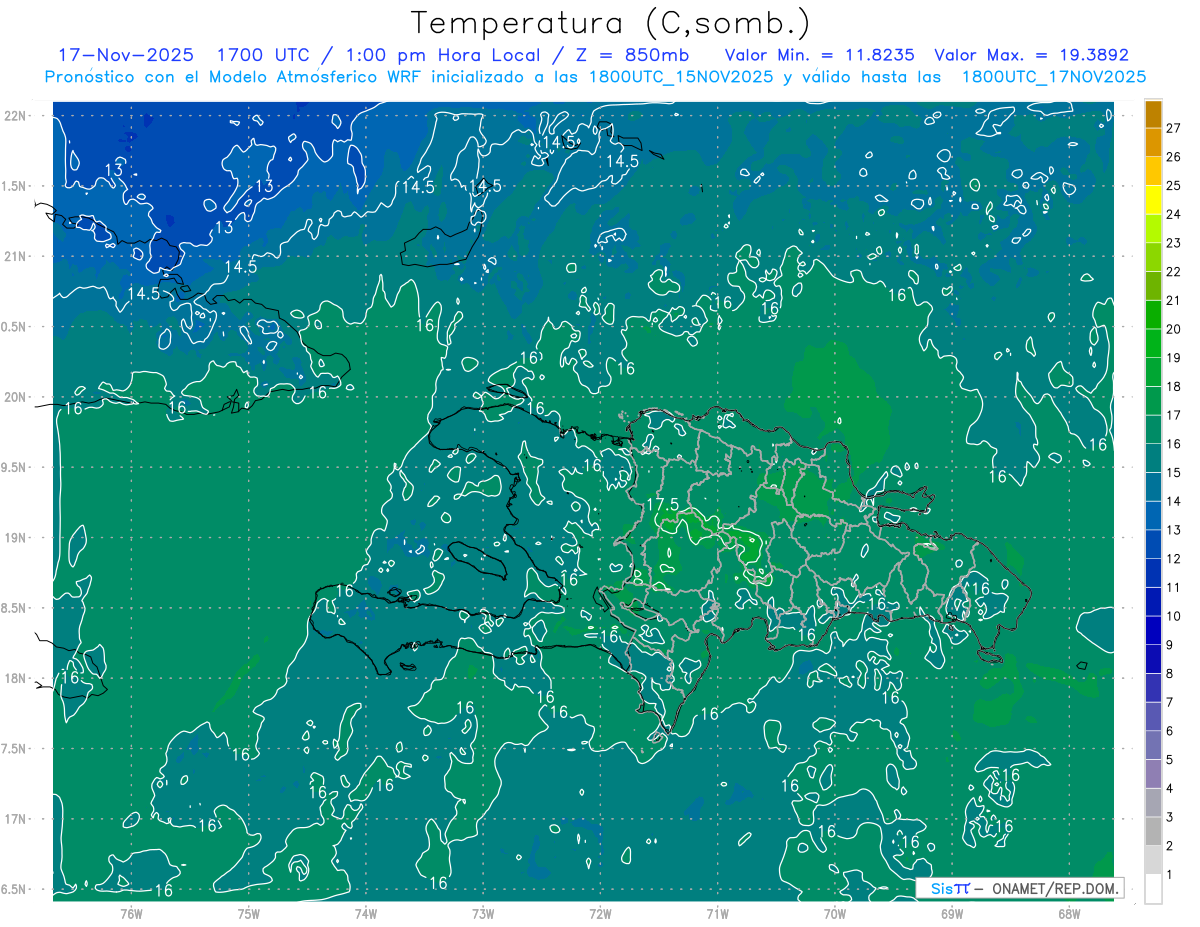The image size is (1200, 927).
Task: Click the legend value "21"
Action: (1174, 301)
